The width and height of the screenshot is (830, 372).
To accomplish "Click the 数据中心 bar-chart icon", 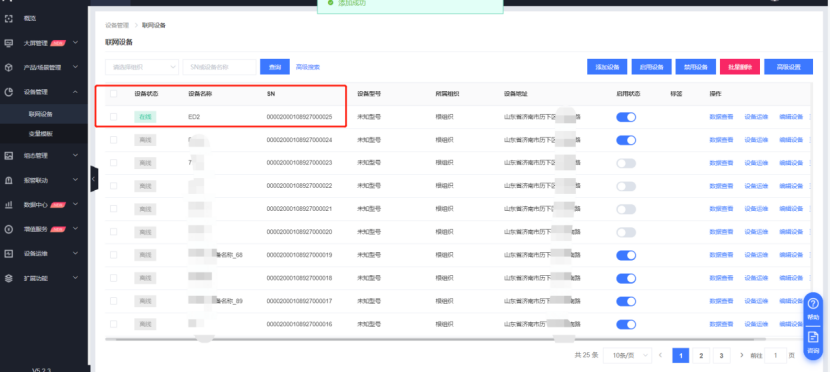I will click(x=8, y=205).
